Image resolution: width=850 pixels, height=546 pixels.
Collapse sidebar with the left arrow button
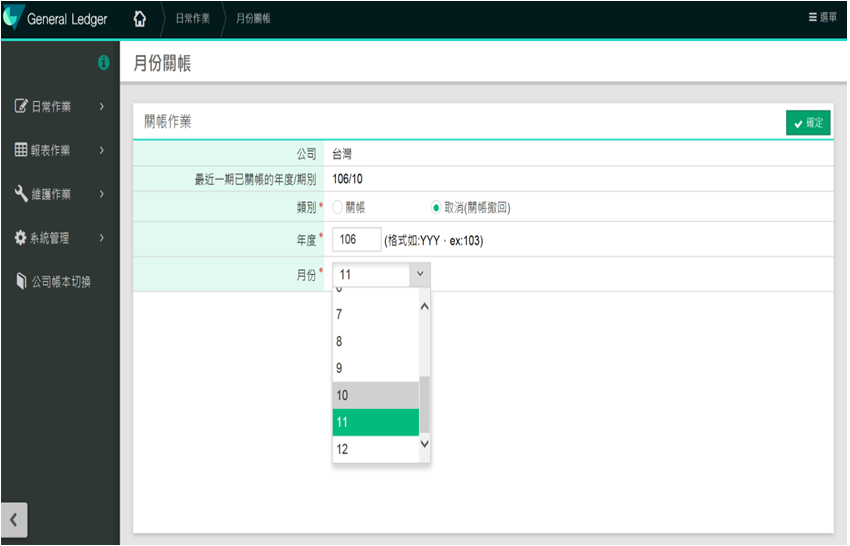tap(14, 521)
